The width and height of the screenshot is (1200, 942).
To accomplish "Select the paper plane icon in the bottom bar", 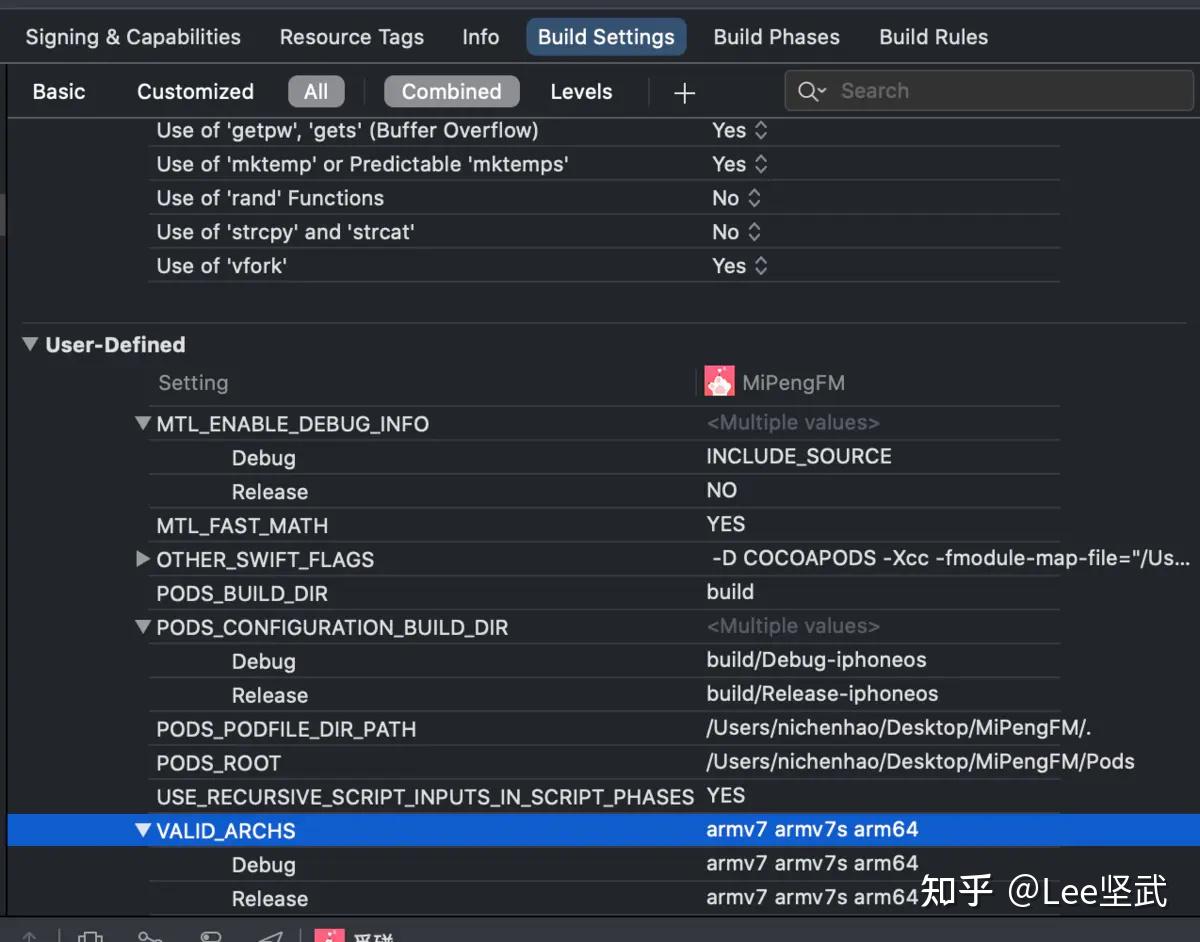I will pos(271,936).
